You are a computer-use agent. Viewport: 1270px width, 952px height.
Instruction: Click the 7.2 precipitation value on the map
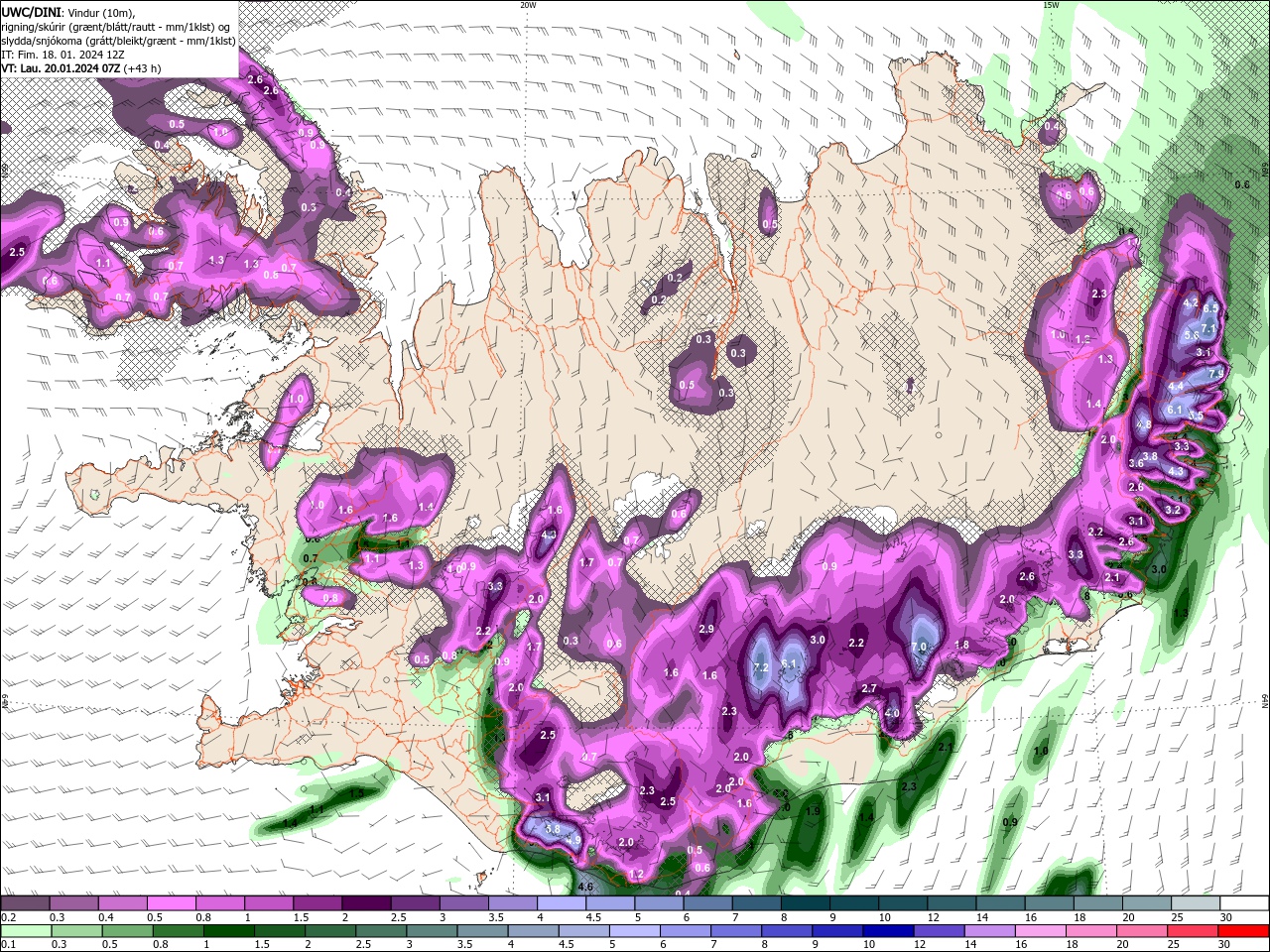(762, 666)
